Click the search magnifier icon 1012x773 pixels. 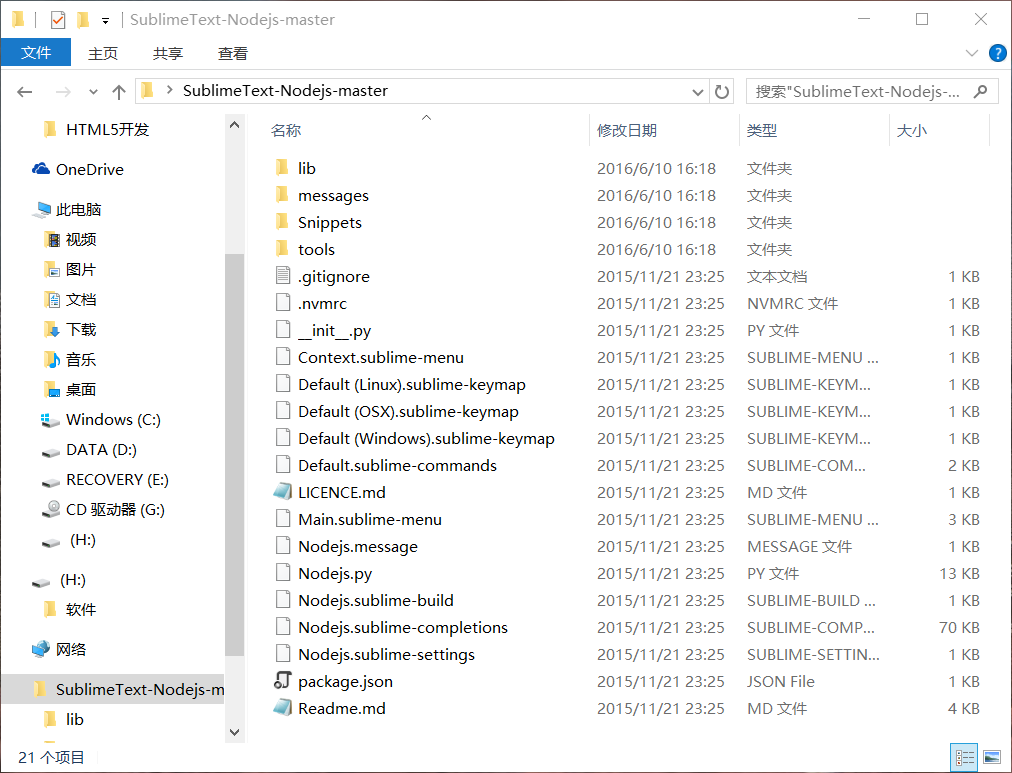click(x=980, y=92)
